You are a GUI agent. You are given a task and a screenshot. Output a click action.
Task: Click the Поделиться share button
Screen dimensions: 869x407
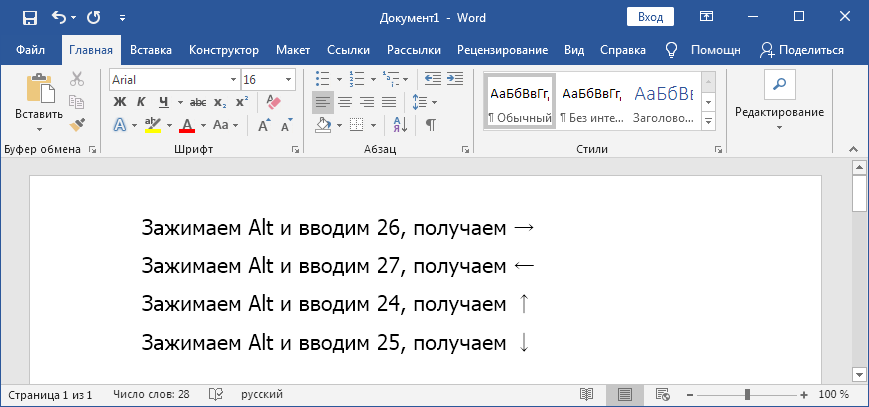802,50
